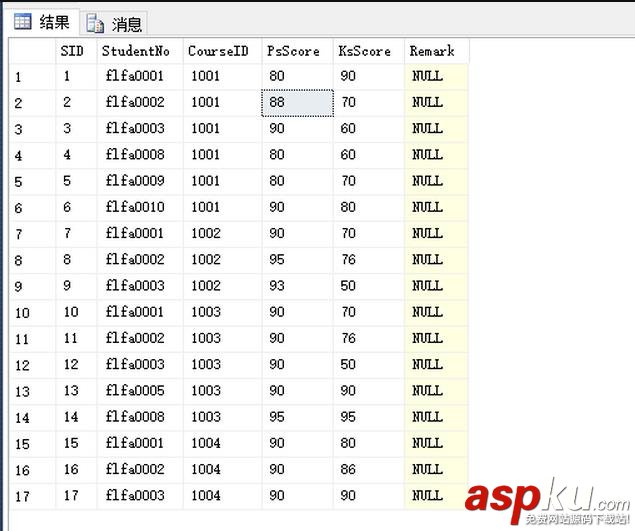The width and height of the screenshot is (635, 531).
Task: Click StudentNo flfa0003 in row 3
Action: pos(140,129)
